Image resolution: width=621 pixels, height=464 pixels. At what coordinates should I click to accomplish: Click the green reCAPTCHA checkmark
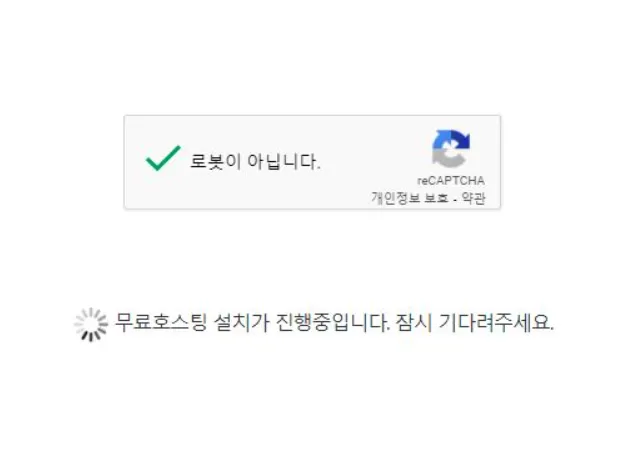pos(163,158)
